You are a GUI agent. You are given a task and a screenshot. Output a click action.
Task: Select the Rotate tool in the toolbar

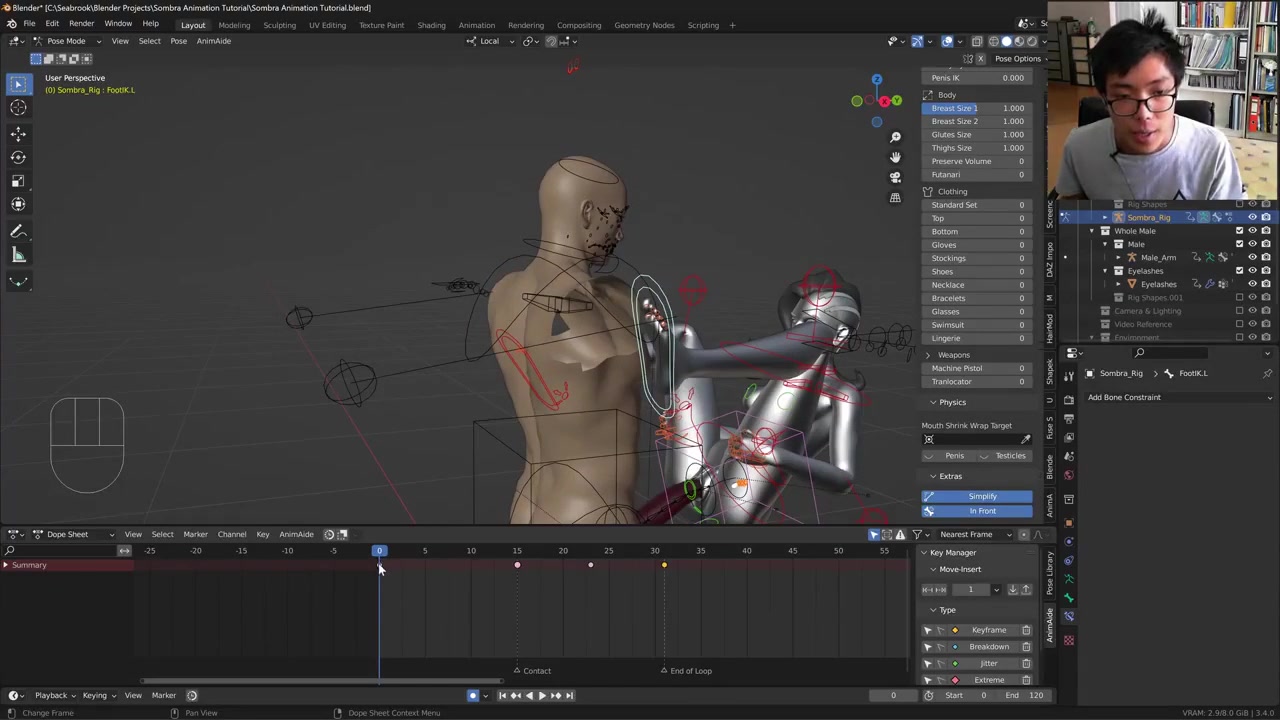click(18, 157)
